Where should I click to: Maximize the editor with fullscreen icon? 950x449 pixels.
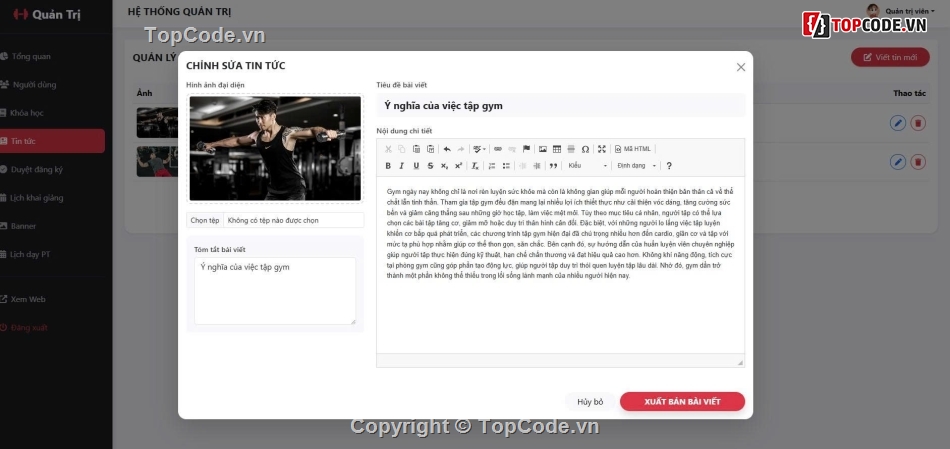tap(602, 149)
